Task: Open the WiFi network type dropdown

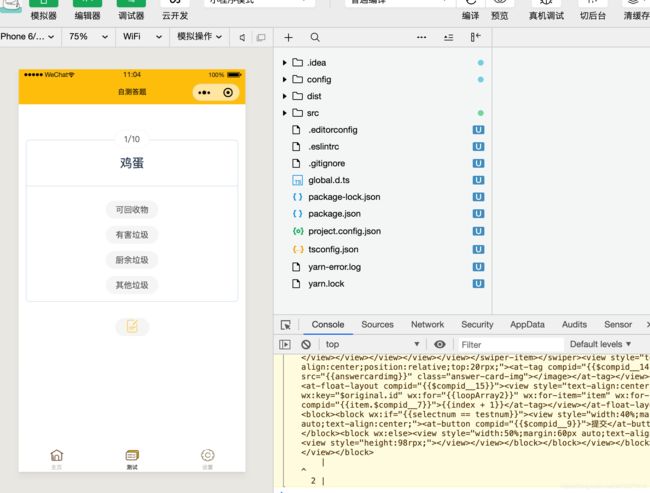Action: click(142, 36)
